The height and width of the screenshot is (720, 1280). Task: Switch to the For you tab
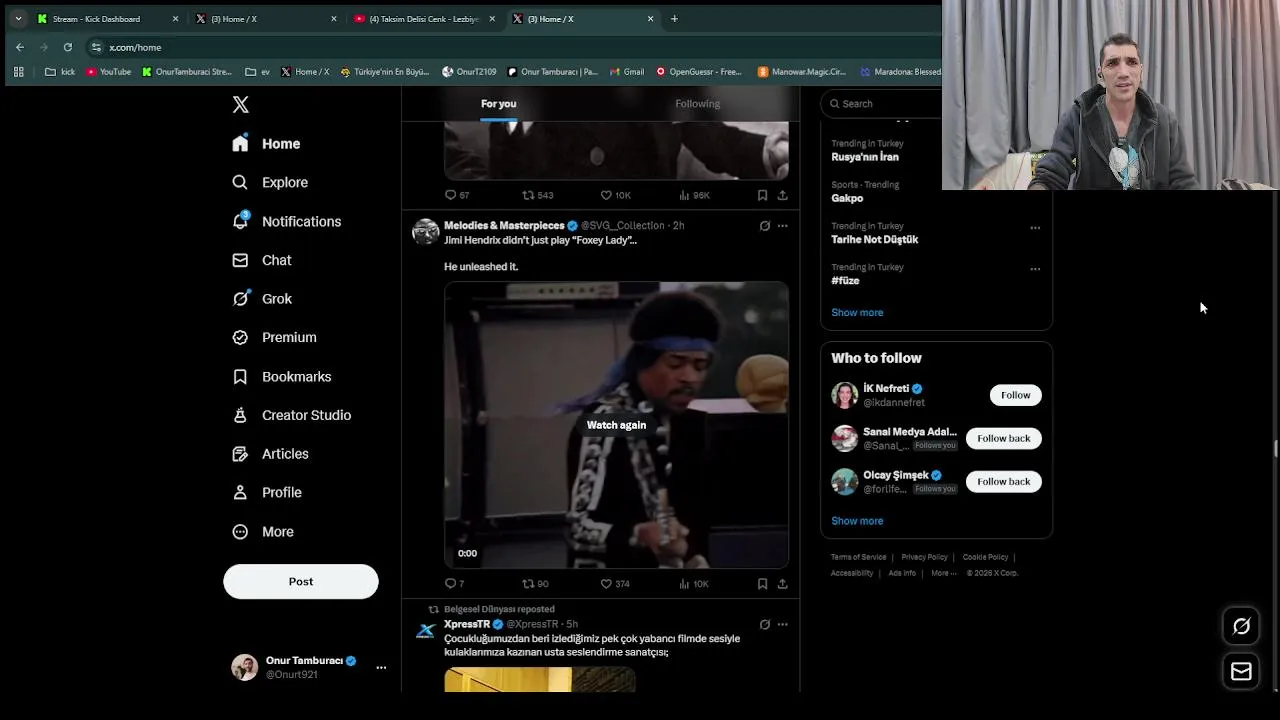pyautogui.click(x=498, y=104)
